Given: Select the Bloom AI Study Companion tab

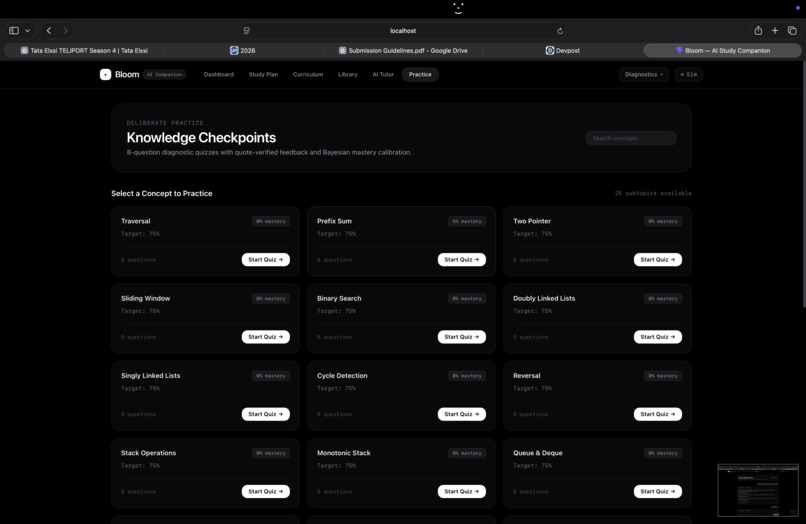Looking at the screenshot, I should point(722,50).
